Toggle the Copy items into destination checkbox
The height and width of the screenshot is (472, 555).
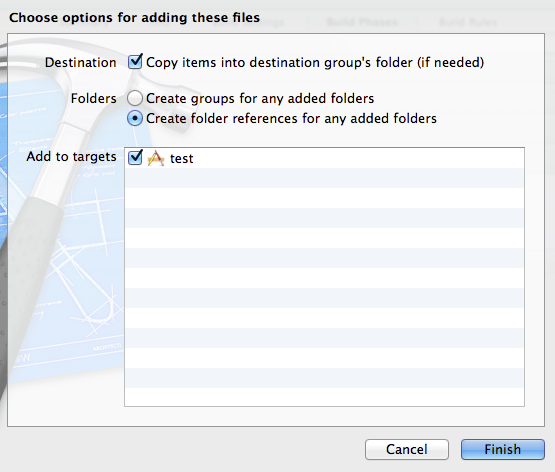[135, 62]
